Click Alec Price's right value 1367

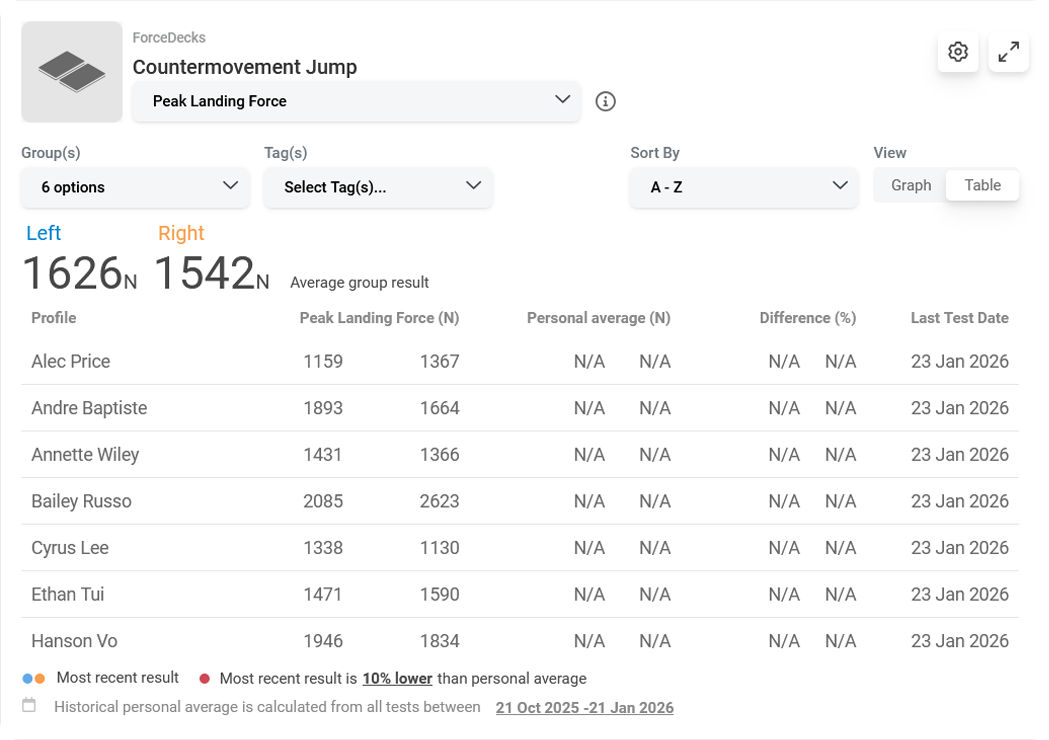(x=440, y=361)
